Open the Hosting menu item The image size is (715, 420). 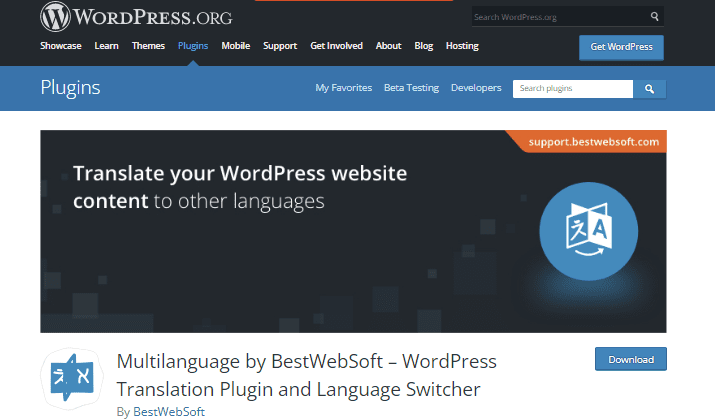[x=462, y=46]
